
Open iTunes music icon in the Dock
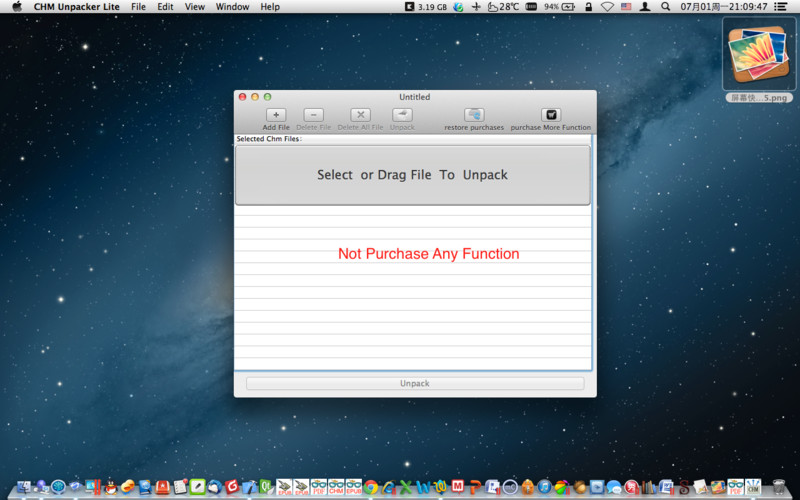(544, 487)
